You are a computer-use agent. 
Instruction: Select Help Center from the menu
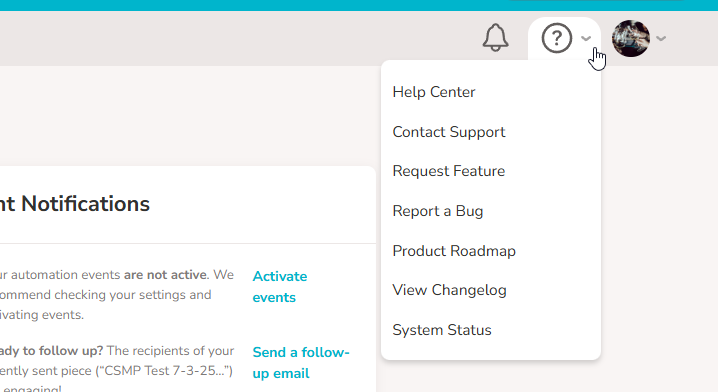[x=434, y=92]
